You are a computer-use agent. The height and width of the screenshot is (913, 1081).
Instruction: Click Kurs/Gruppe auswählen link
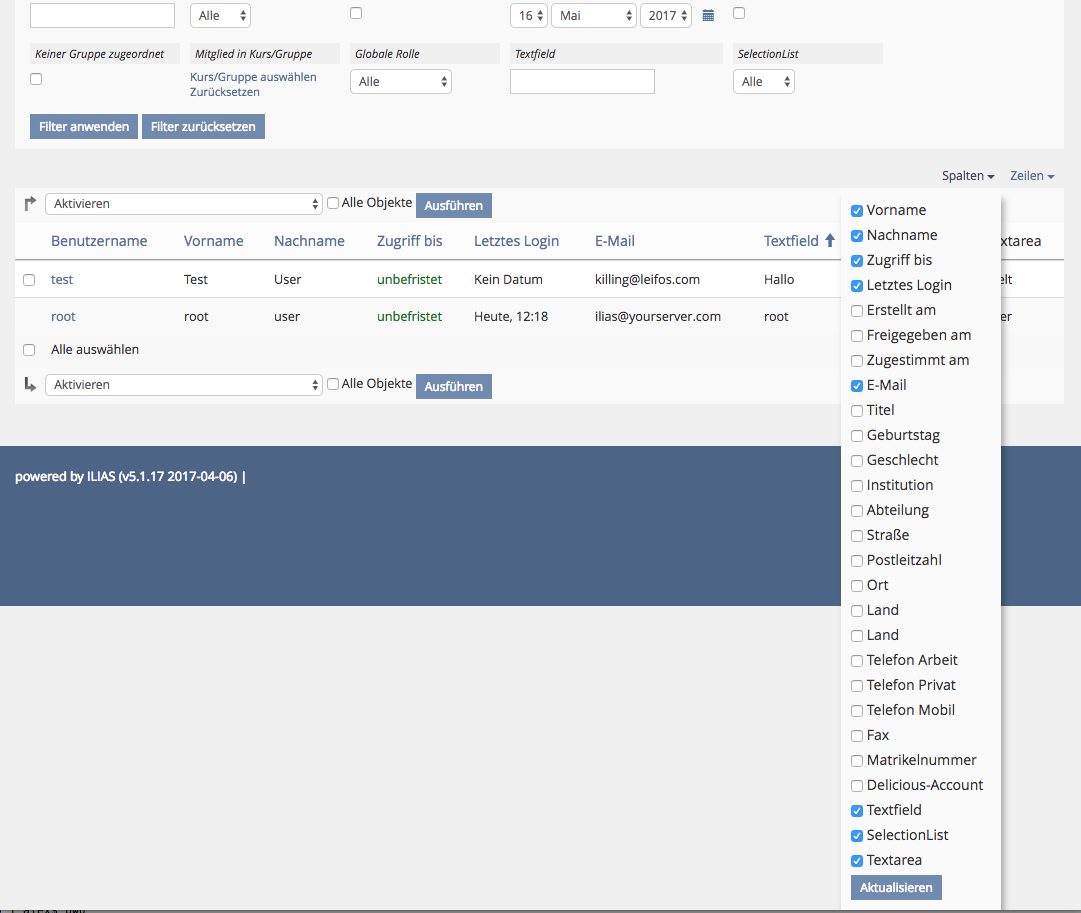coord(253,77)
